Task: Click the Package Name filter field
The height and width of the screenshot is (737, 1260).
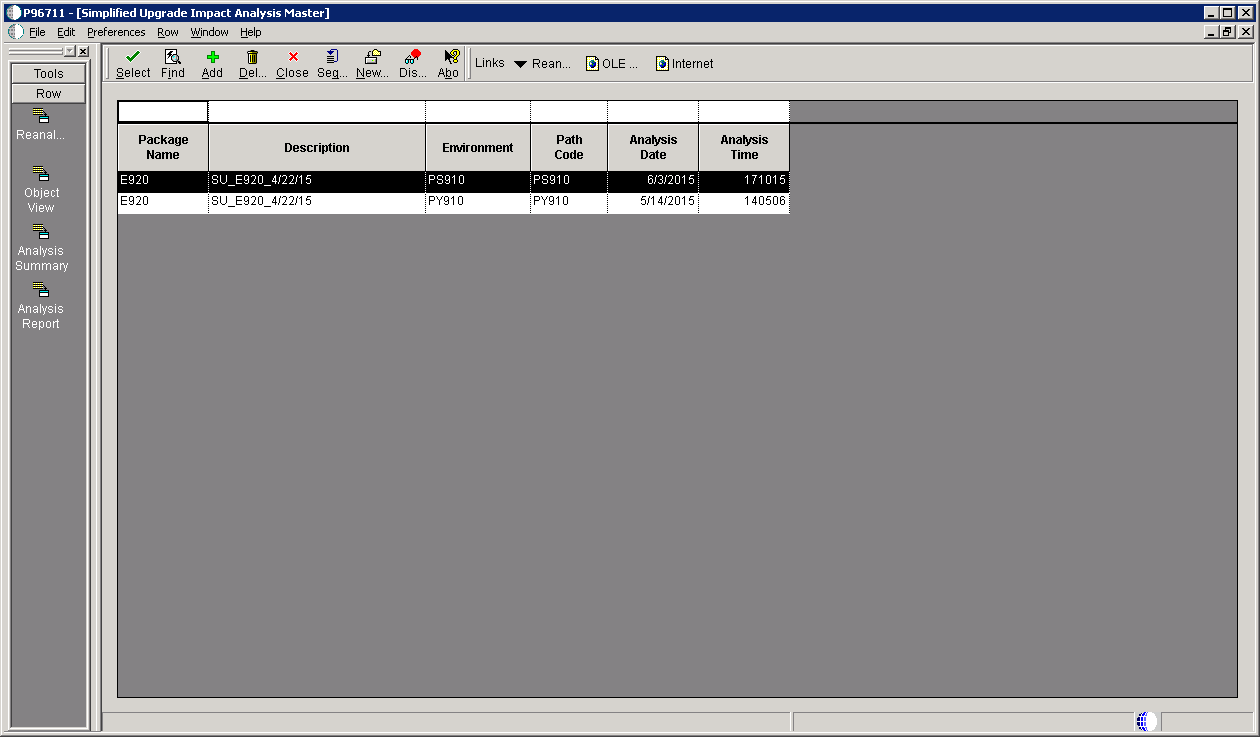Action: (x=163, y=112)
